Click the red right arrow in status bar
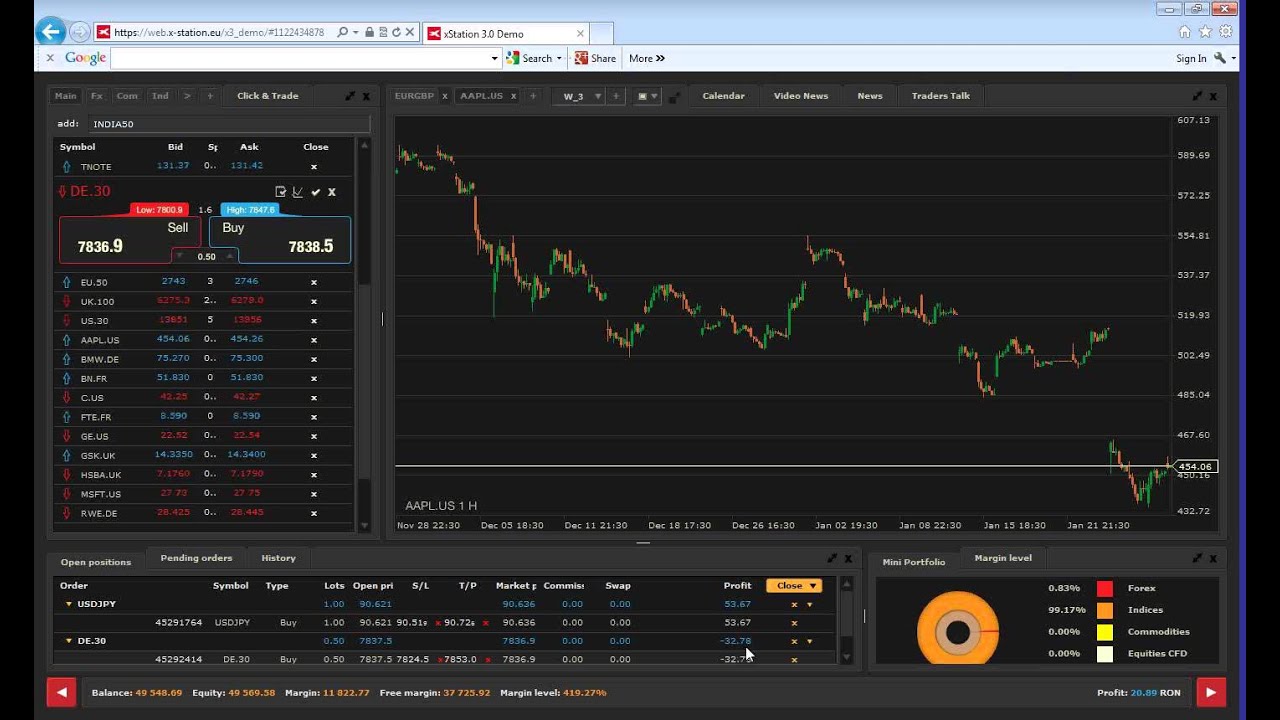1280x720 pixels. tap(1211, 692)
